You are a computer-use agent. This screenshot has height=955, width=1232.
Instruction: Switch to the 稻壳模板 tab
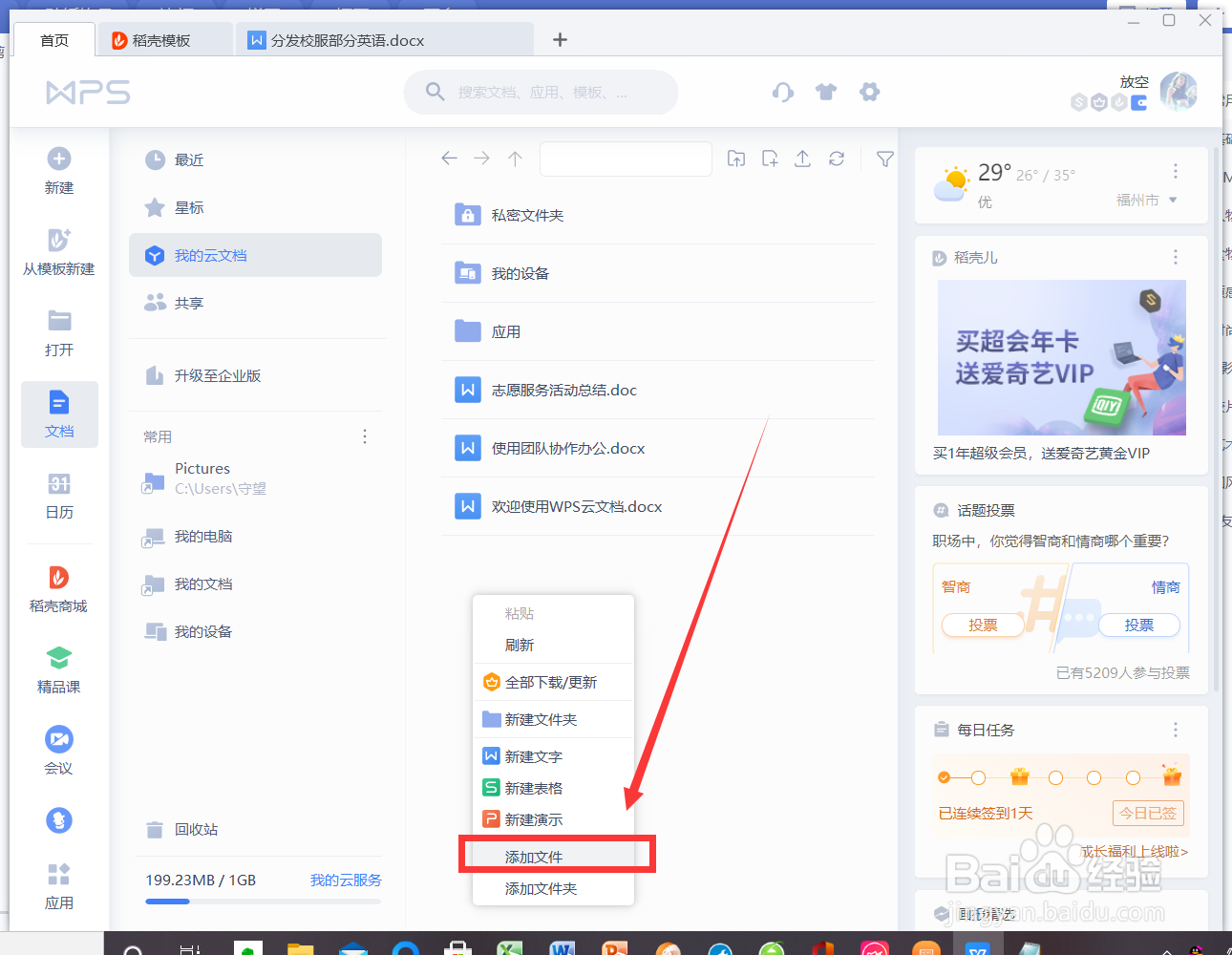[162, 40]
